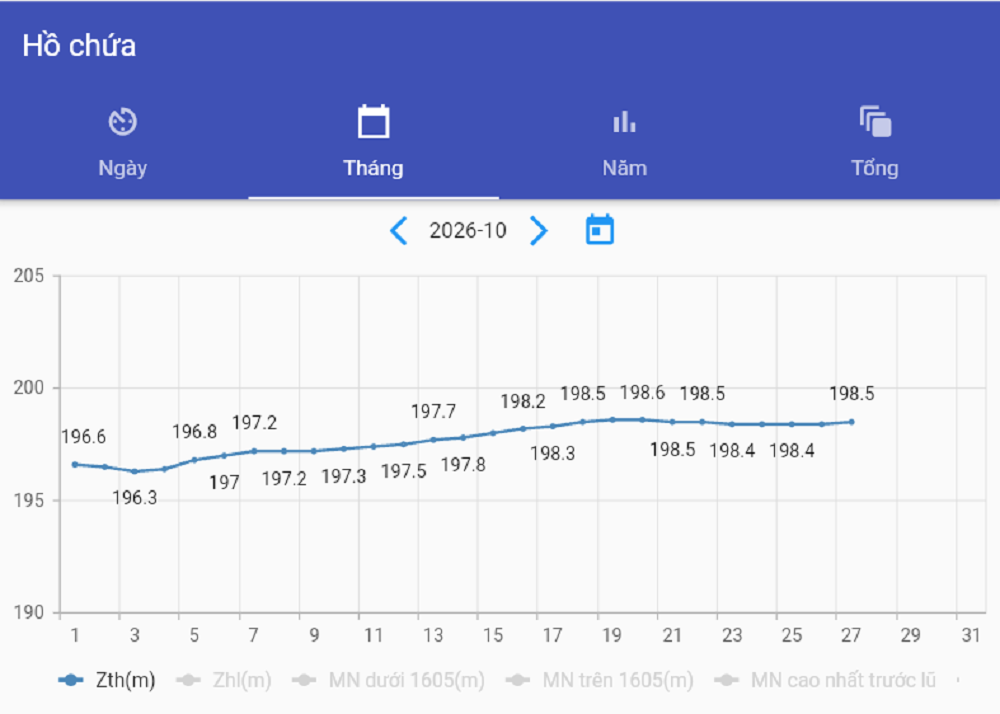Screen dimensions: 1000x714
Task: Show the MN cao nhất trước lũ series
Action: pos(825,680)
